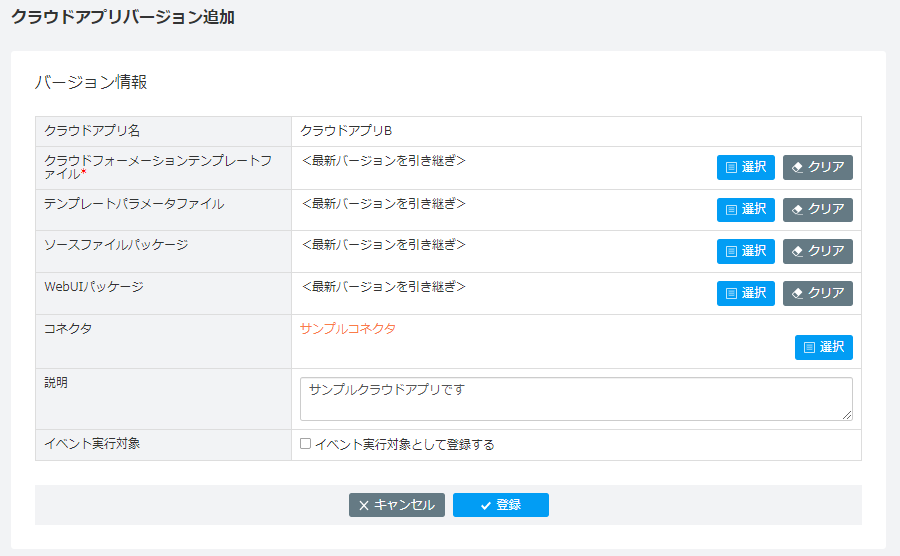
Task: Focus the 説明 text area
Action: tap(576, 399)
